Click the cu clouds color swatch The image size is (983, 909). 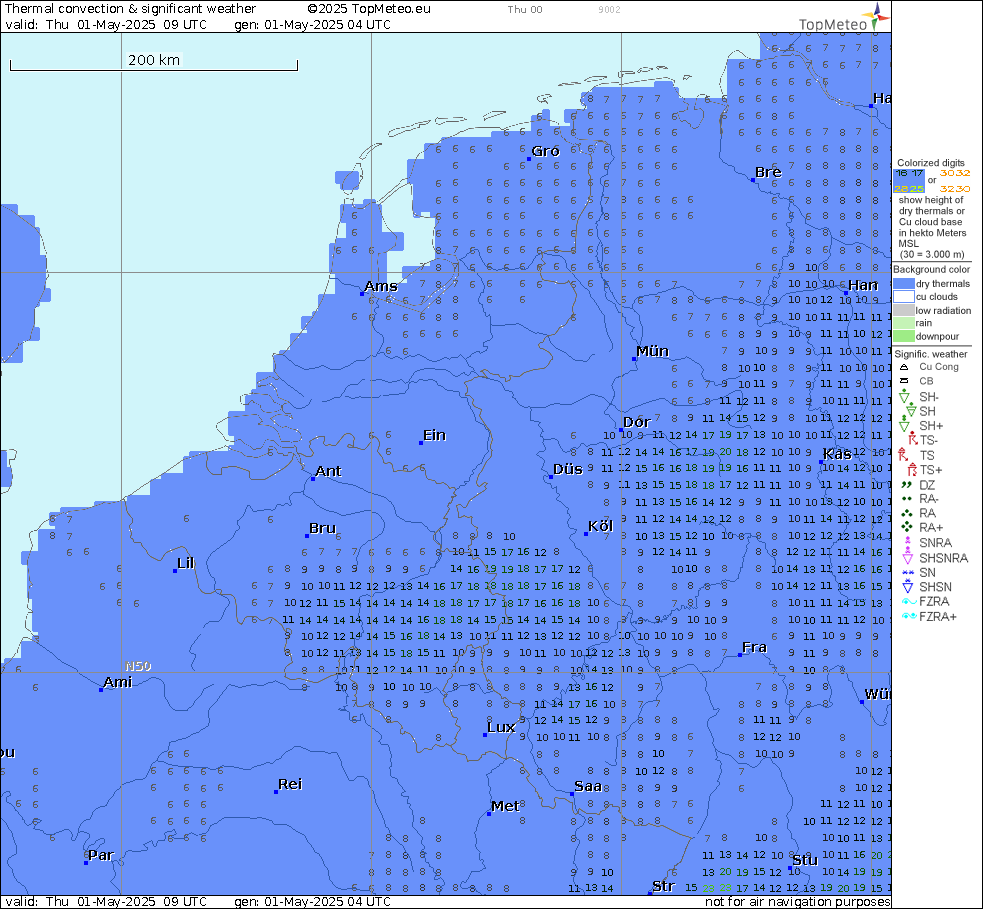pos(903,297)
